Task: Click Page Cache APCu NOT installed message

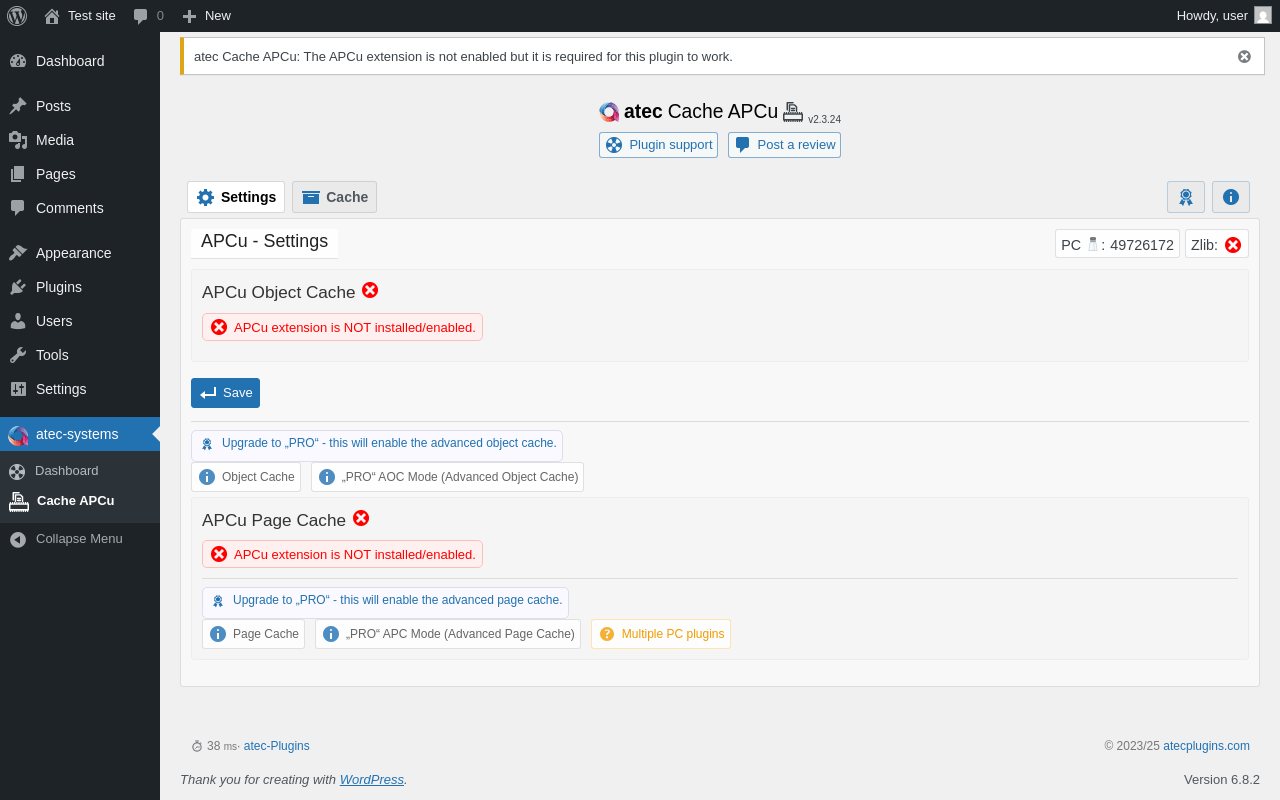Action: tap(342, 554)
